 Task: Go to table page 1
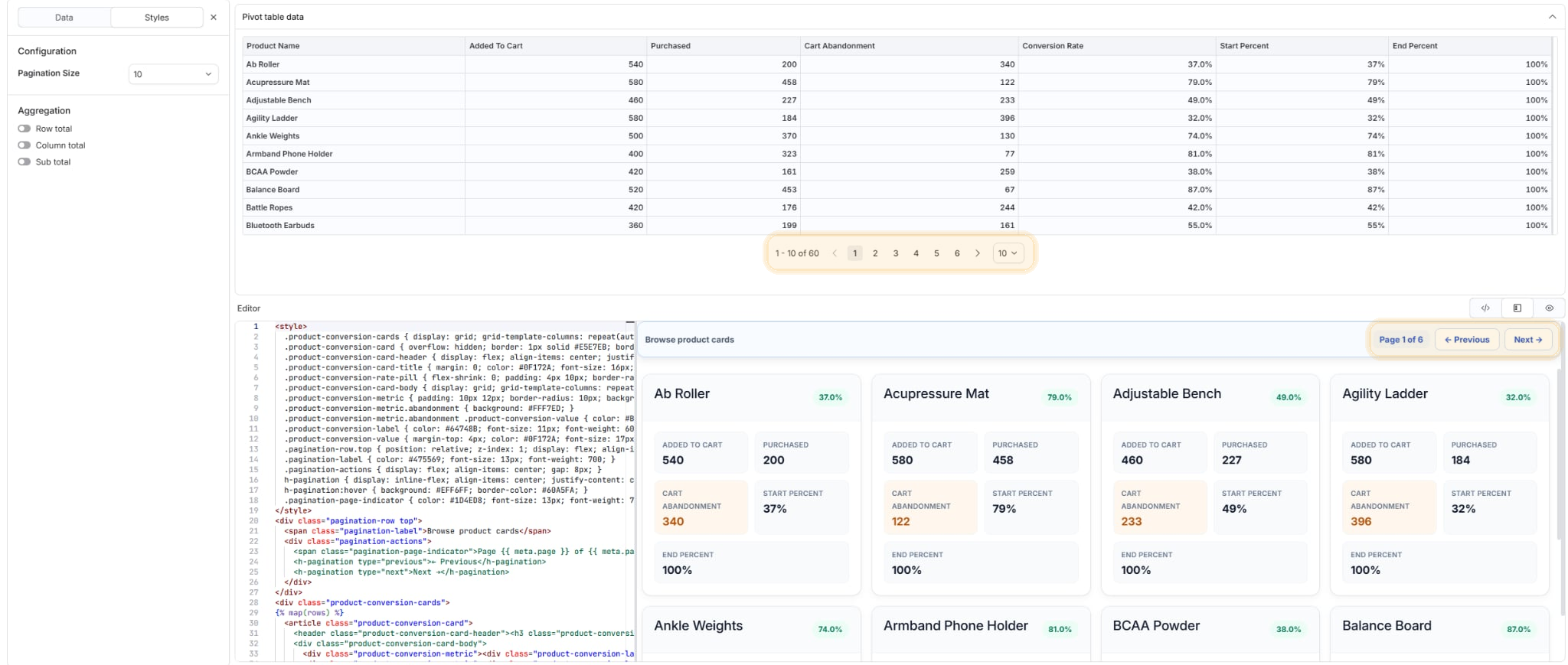855,253
